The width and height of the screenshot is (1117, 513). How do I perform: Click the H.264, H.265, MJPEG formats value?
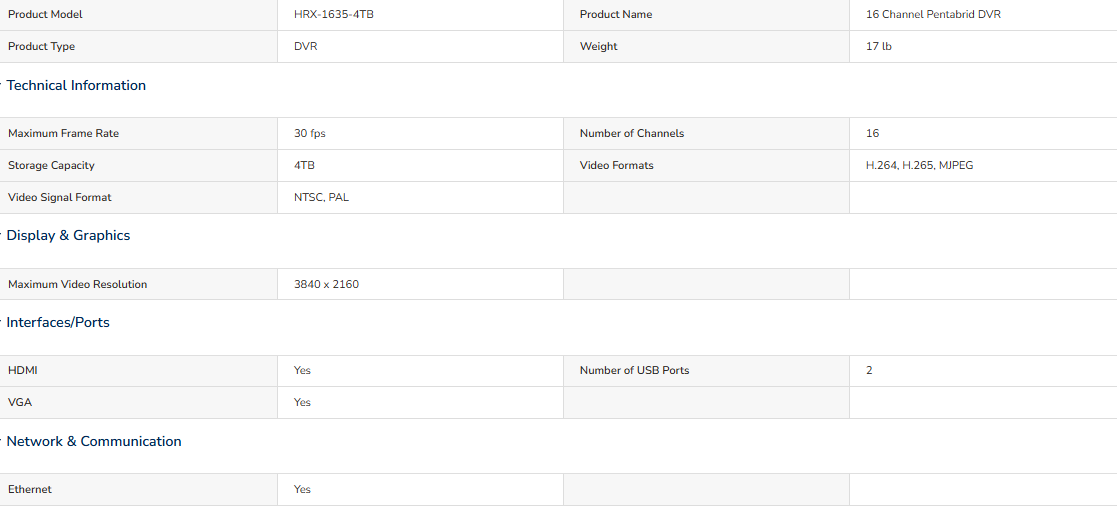[920, 165]
